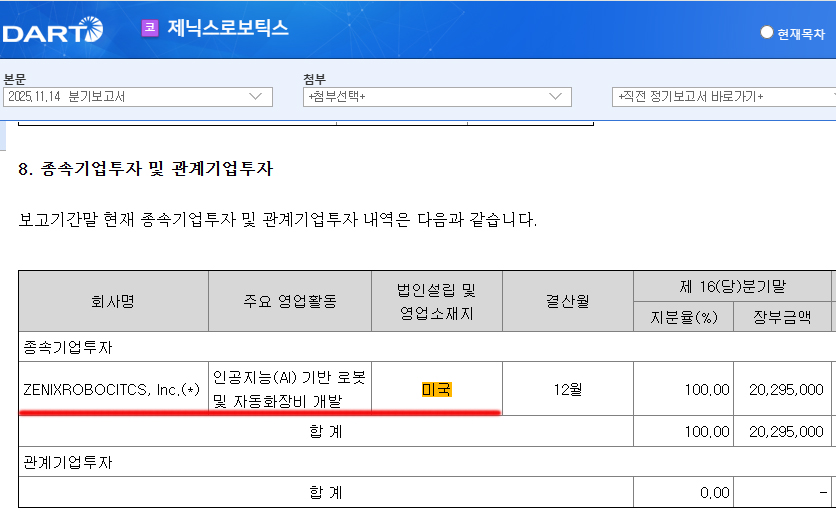The image size is (836, 514).
Task: Open 직전 정기보고서 바로가기 dropdown
Action: pyautogui.click(x=724, y=97)
